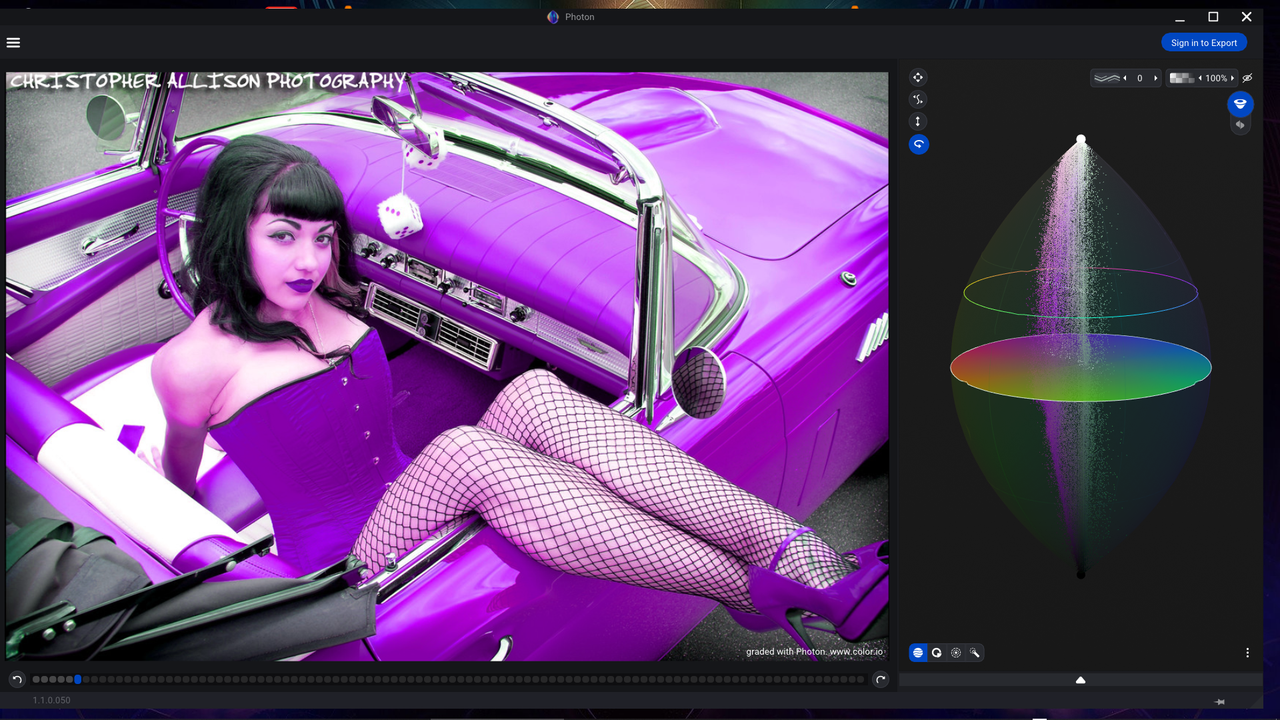Image resolution: width=1280 pixels, height=720 pixels.
Task: Click the upper hue ring outline in scope
Action: [1081, 292]
